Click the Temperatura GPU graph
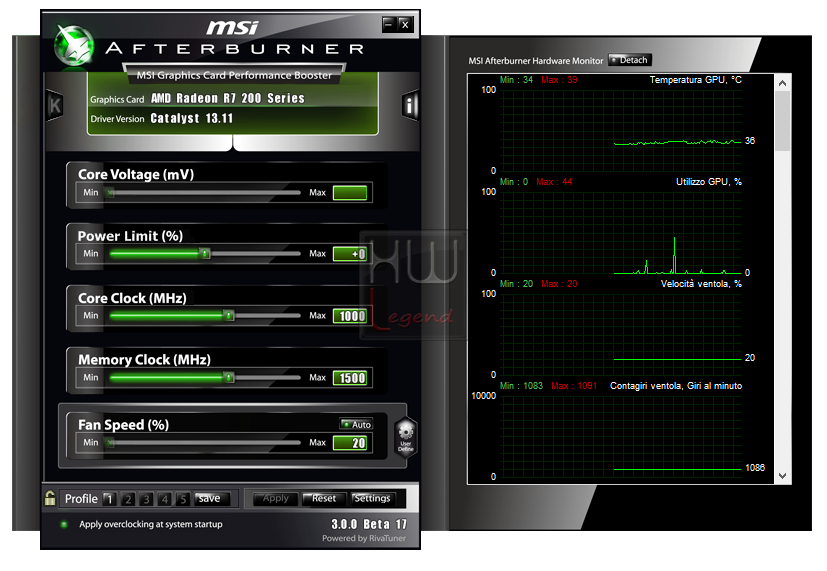Screen dimensions: 827x571 click(x=621, y=129)
